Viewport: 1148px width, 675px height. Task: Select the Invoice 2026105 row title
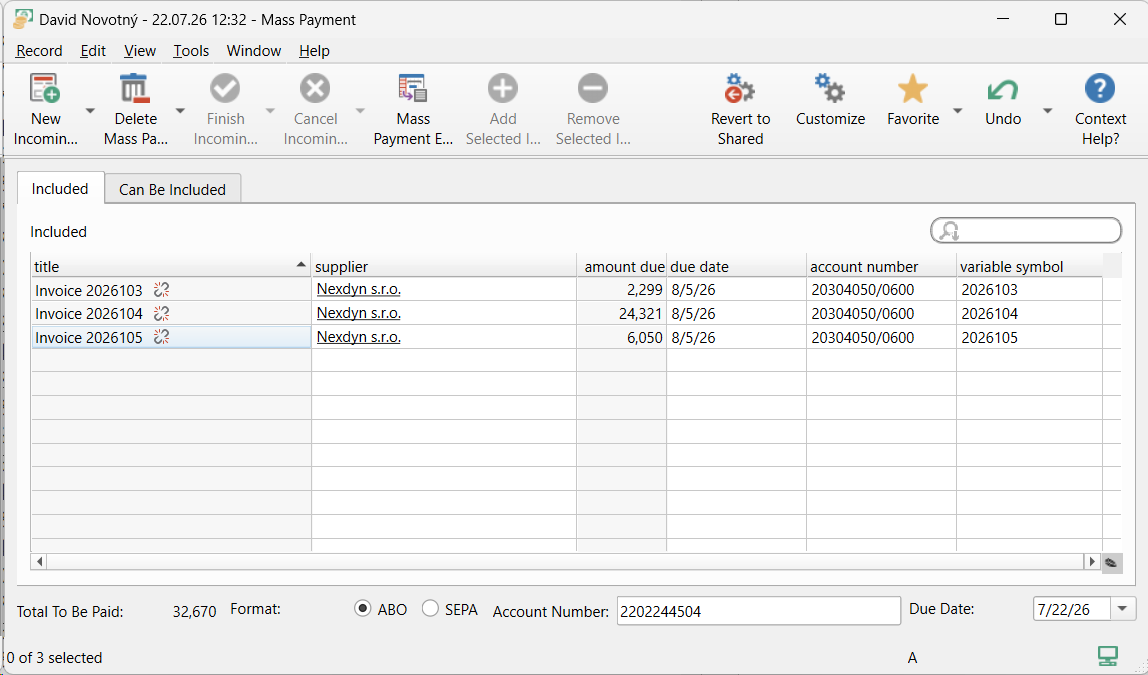(x=89, y=338)
